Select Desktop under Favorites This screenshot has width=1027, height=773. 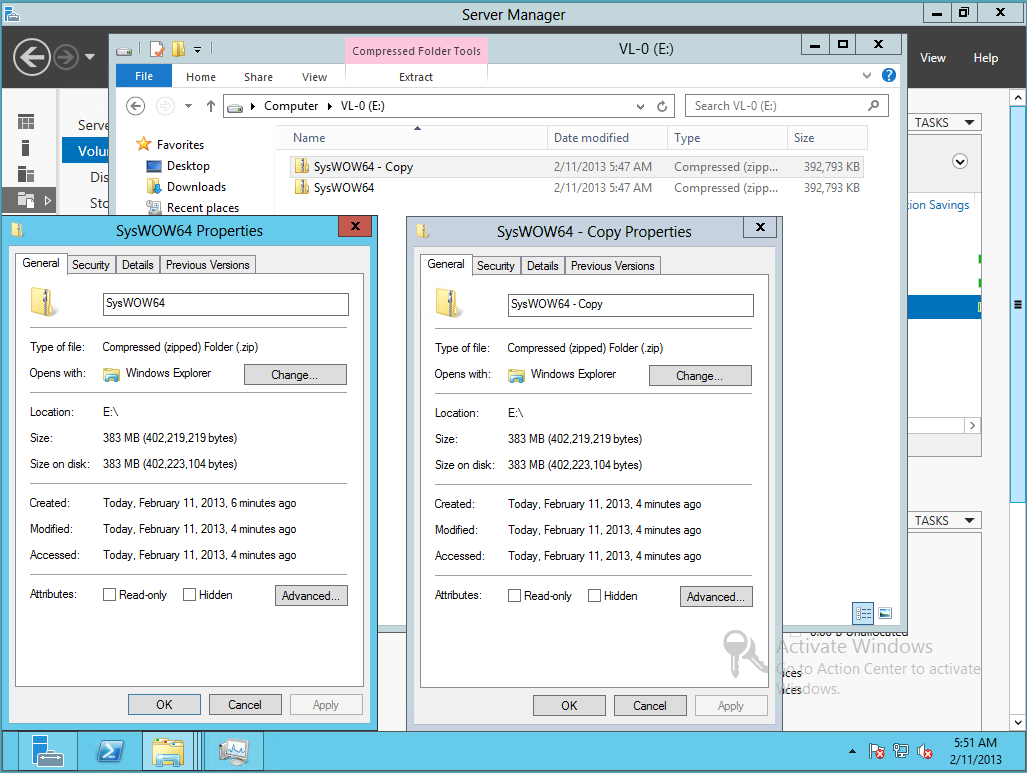coord(187,166)
